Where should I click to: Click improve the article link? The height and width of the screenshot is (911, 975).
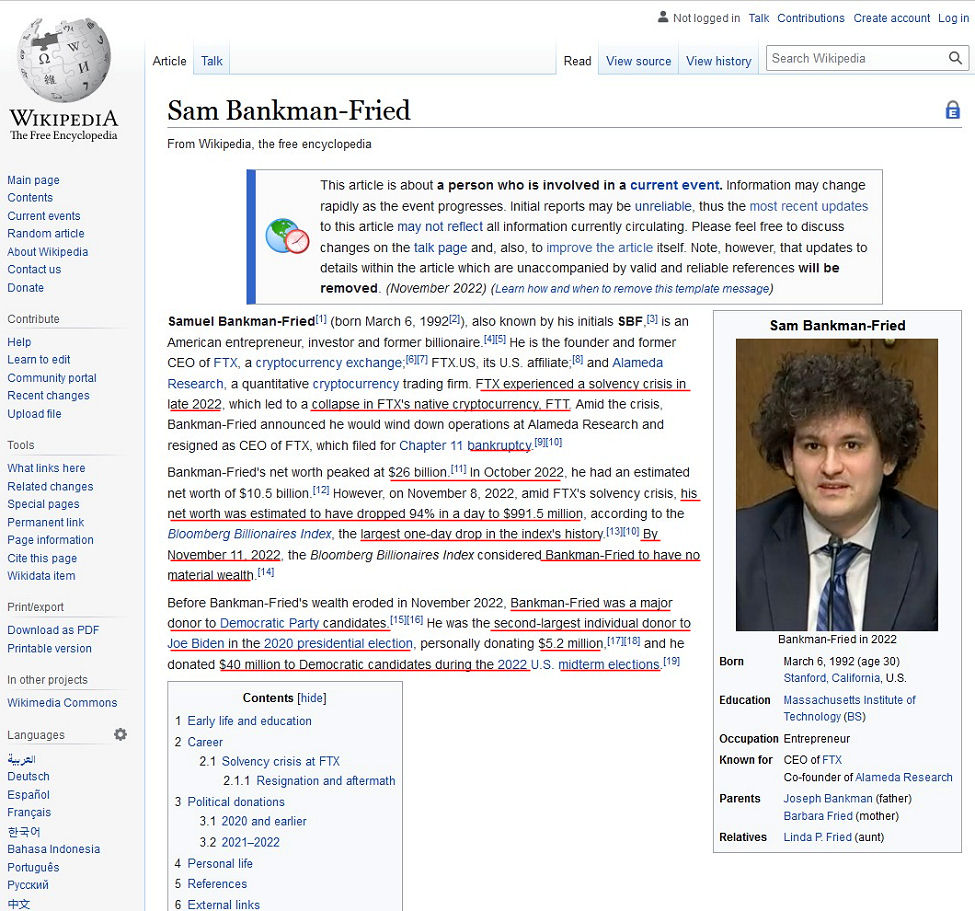coord(599,247)
